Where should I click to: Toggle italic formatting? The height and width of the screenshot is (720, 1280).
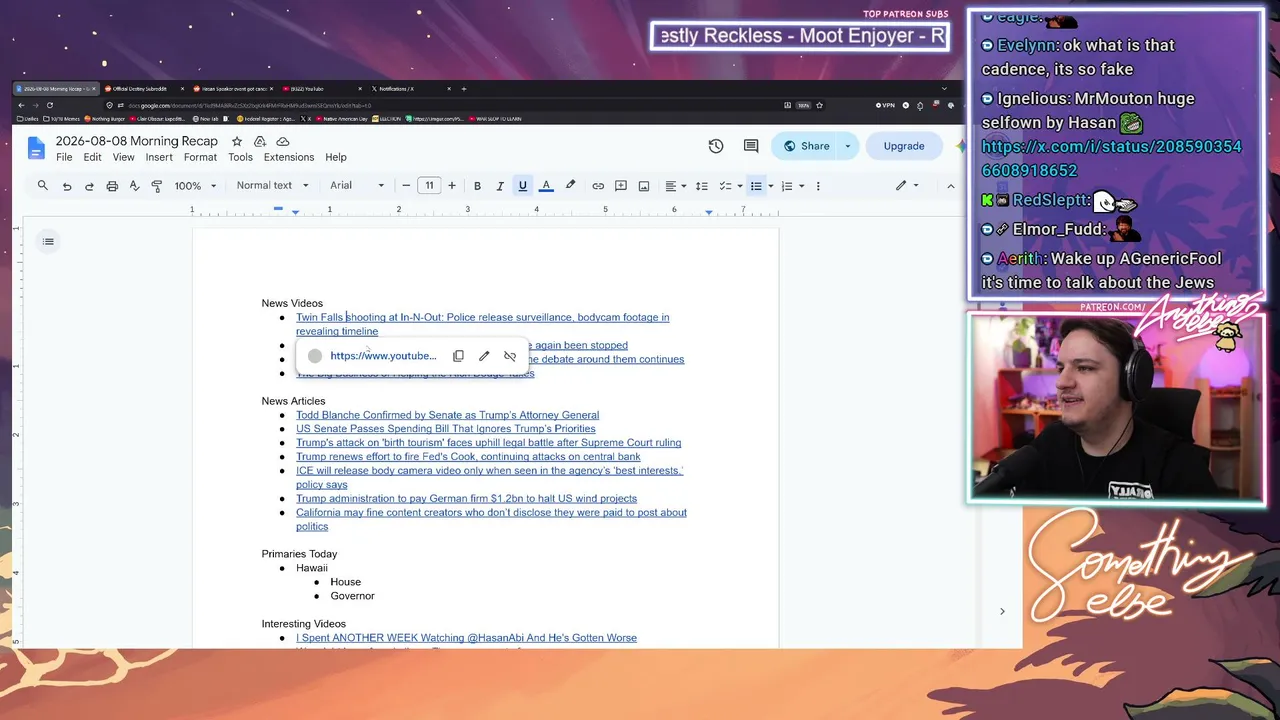point(500,186)
